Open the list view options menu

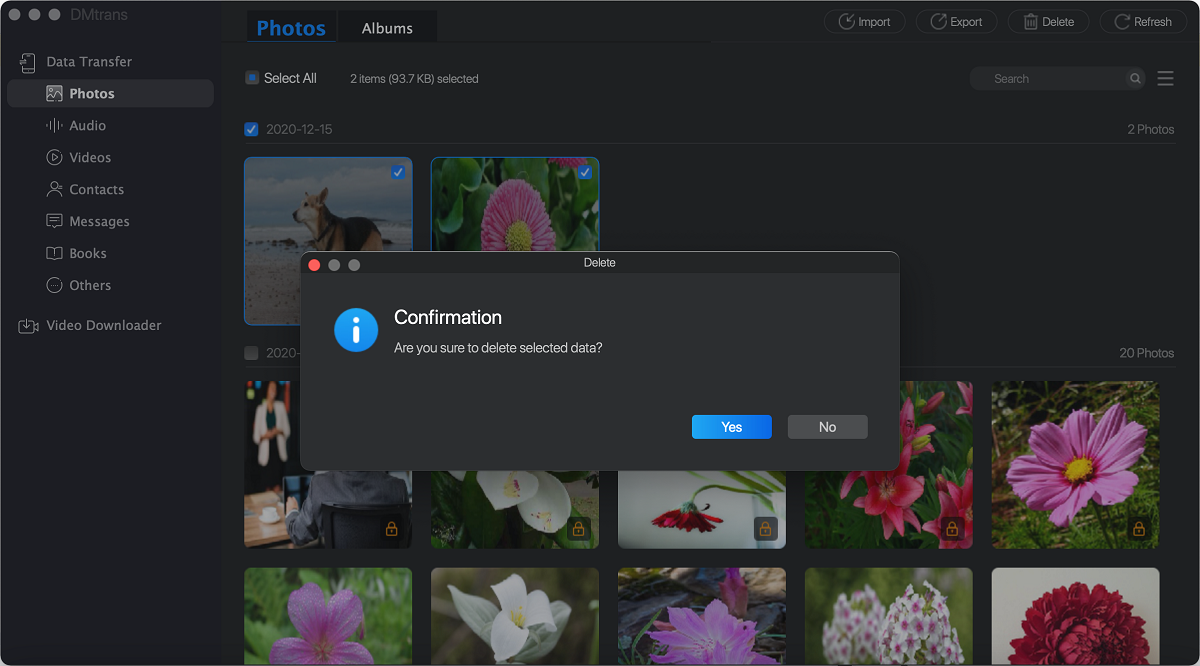coord(1165,79)
